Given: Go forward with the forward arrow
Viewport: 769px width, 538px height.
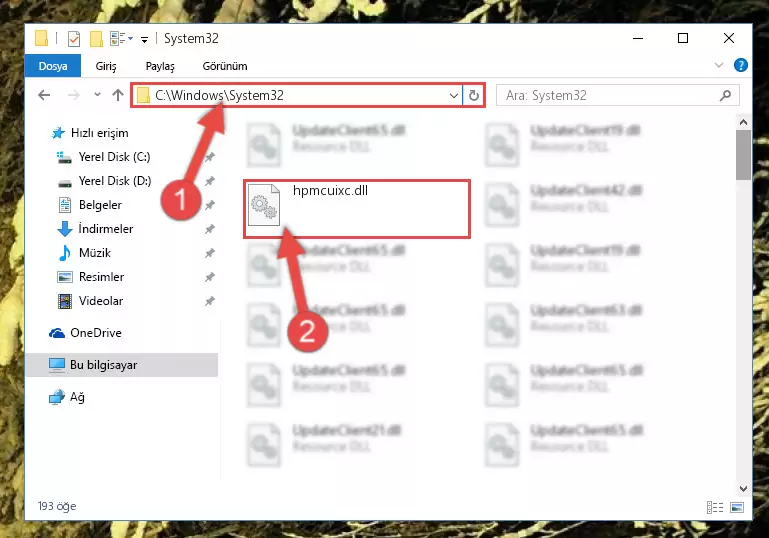Looking at the screenshot, I should pyautogui.click(x=74, y=95).
